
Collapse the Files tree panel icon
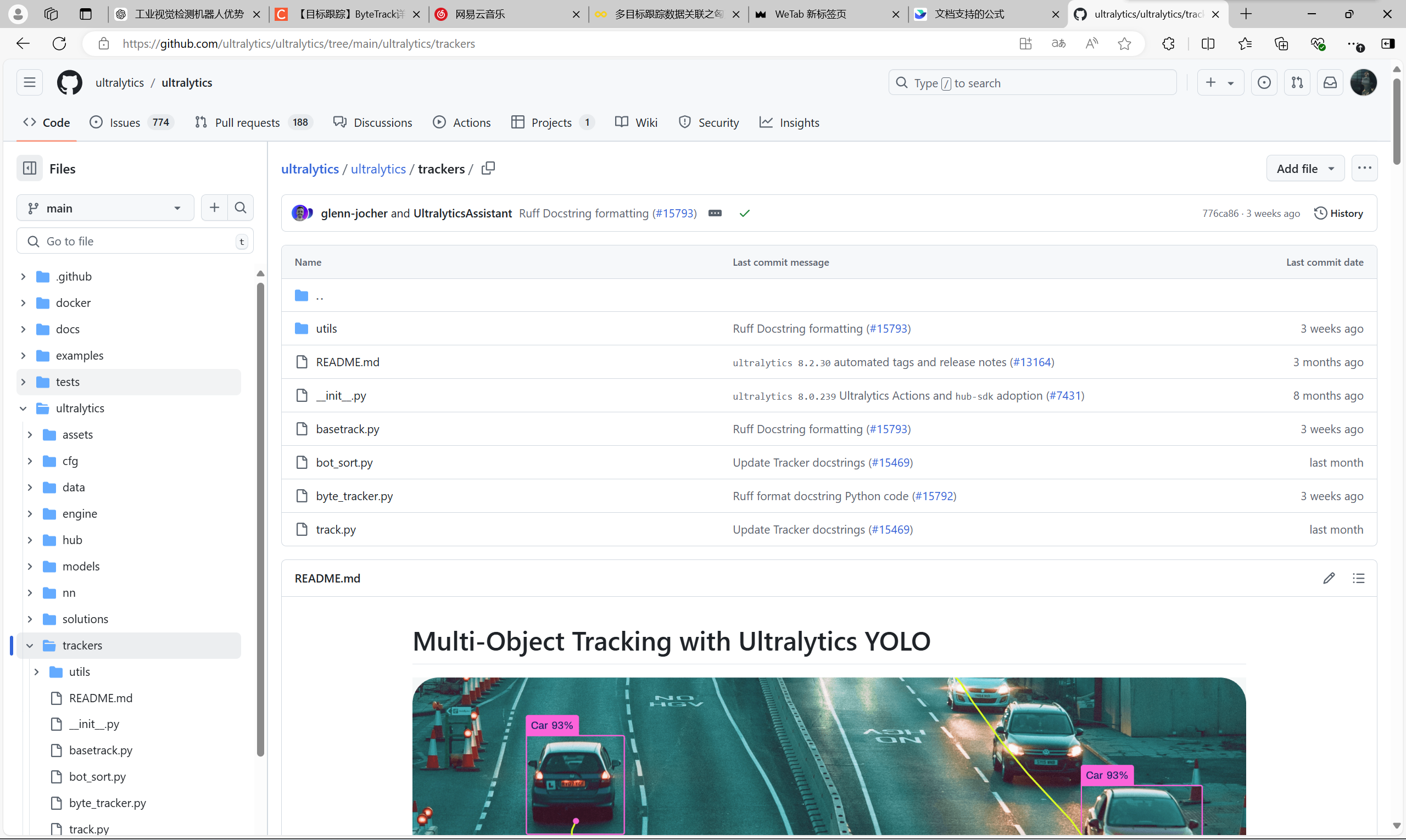[x=30, y=168]
